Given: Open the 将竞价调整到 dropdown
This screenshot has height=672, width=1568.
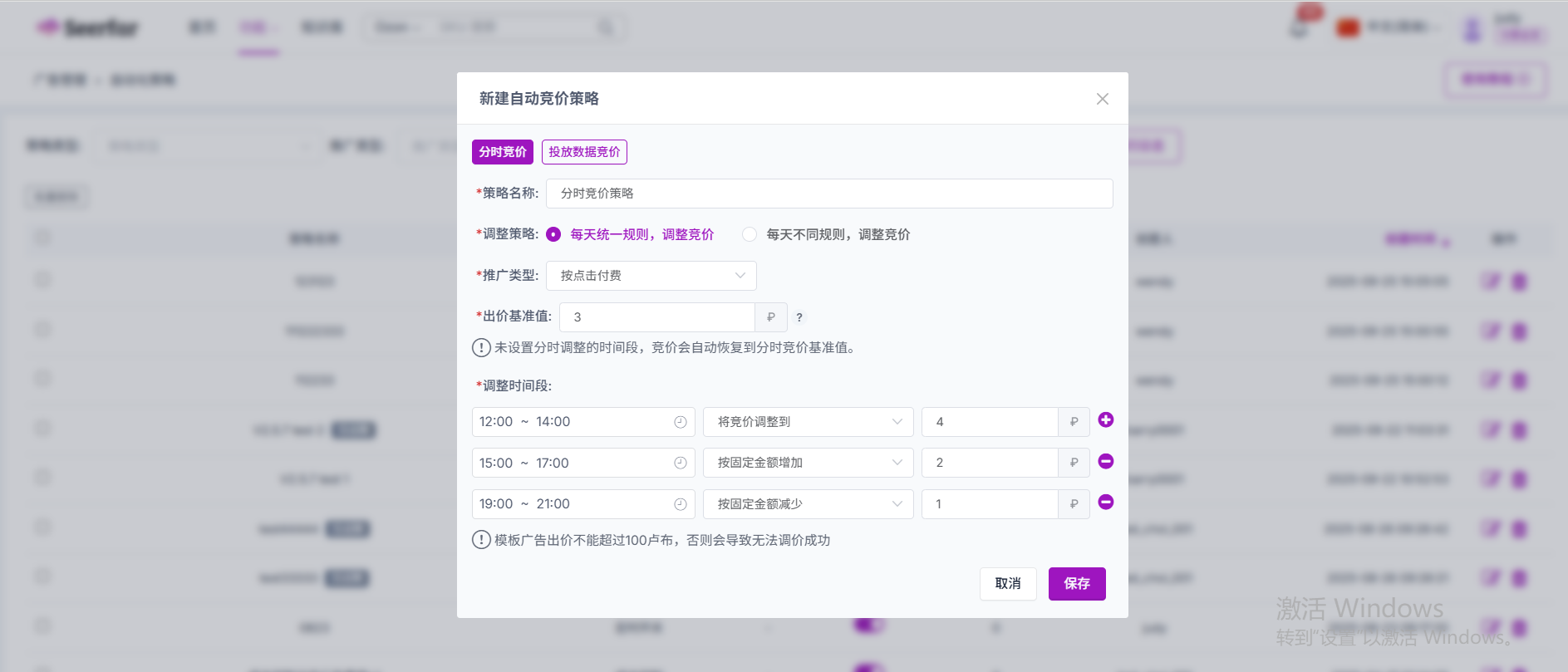Looking at the screenshot, I should [808, 422].
